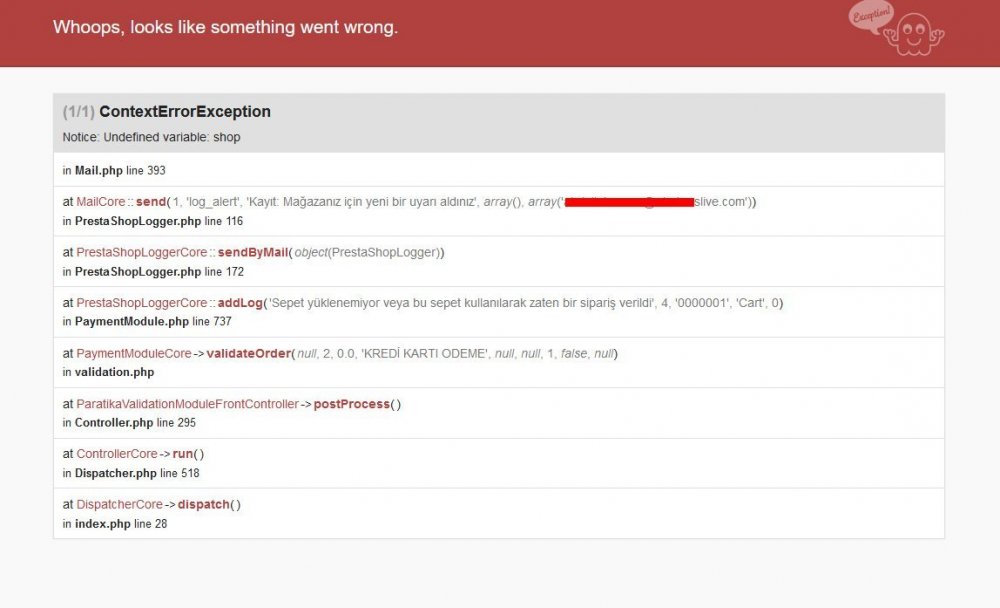Viewport: 1000px width, 608px height.
Task: Click the postProcess method name
Action: pyautogui.click(x=352, y=404)
